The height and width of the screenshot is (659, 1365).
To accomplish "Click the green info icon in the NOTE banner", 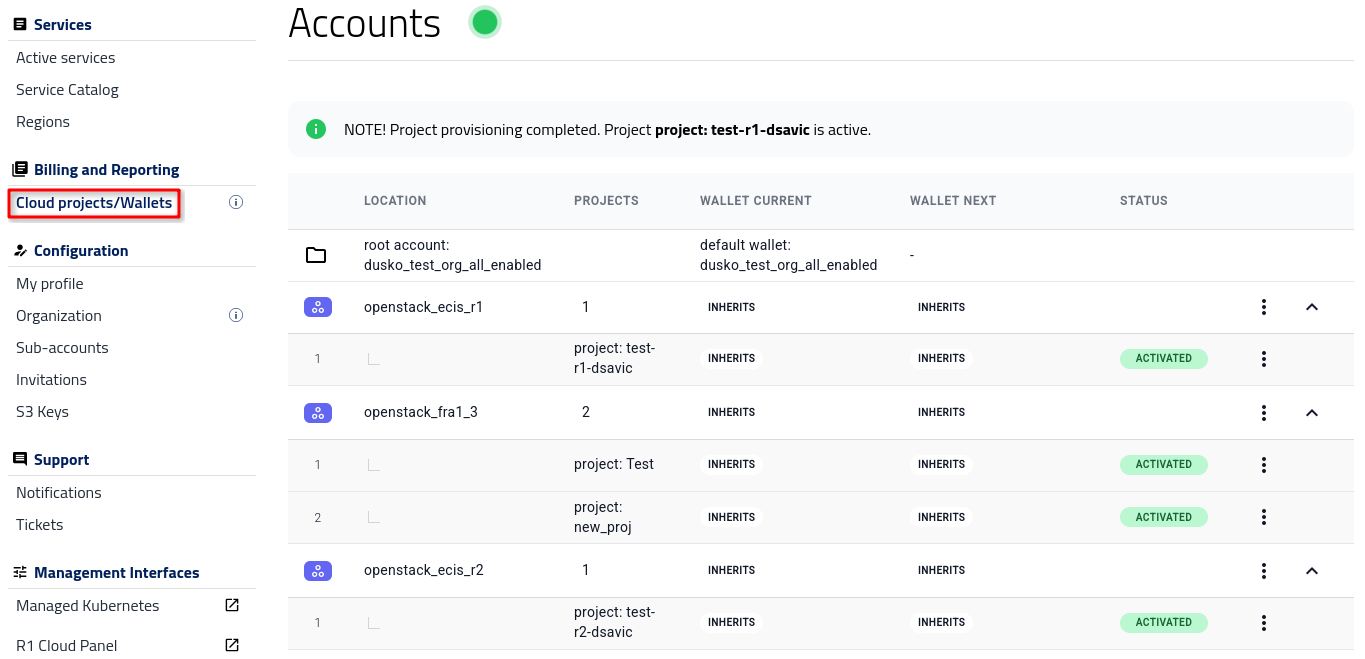I will tap(316, 129).
